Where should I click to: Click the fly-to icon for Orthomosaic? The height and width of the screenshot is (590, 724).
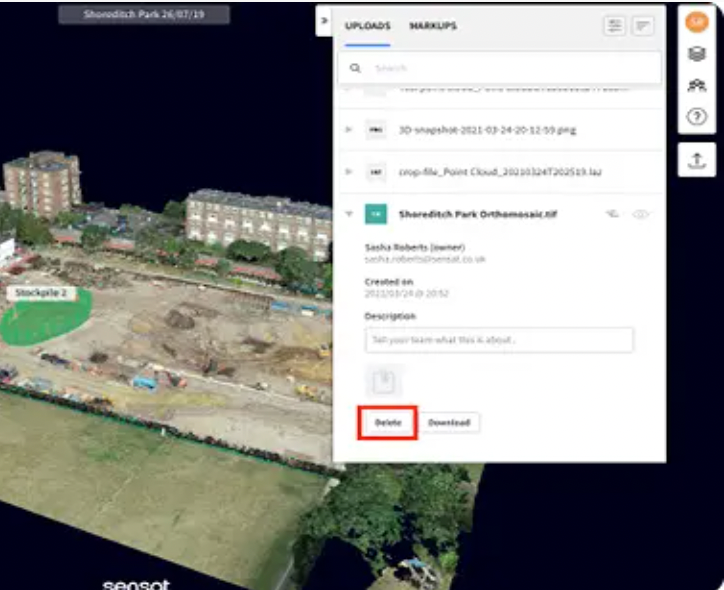[x=612, y=214]
